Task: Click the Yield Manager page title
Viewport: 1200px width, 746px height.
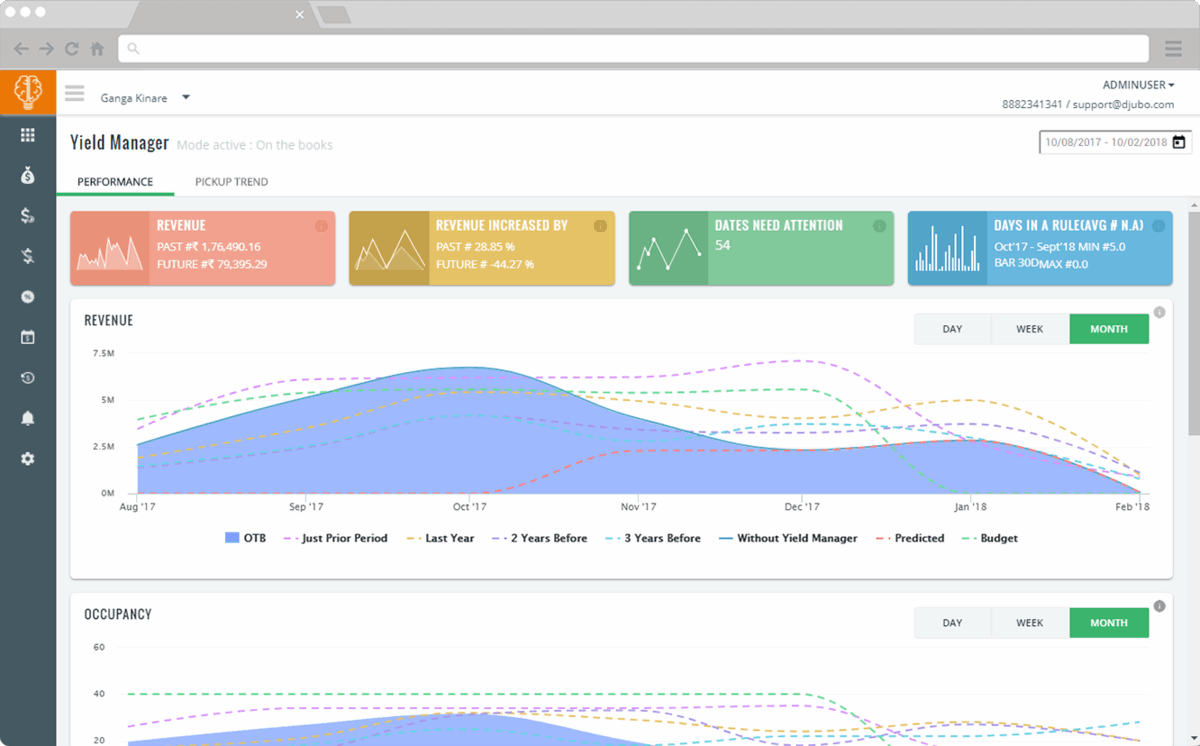Action: point(119,143)
